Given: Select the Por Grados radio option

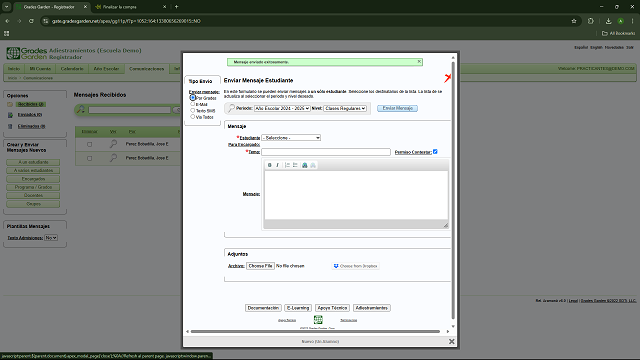Looking at the screenshot, I should [x=193, y=98].
